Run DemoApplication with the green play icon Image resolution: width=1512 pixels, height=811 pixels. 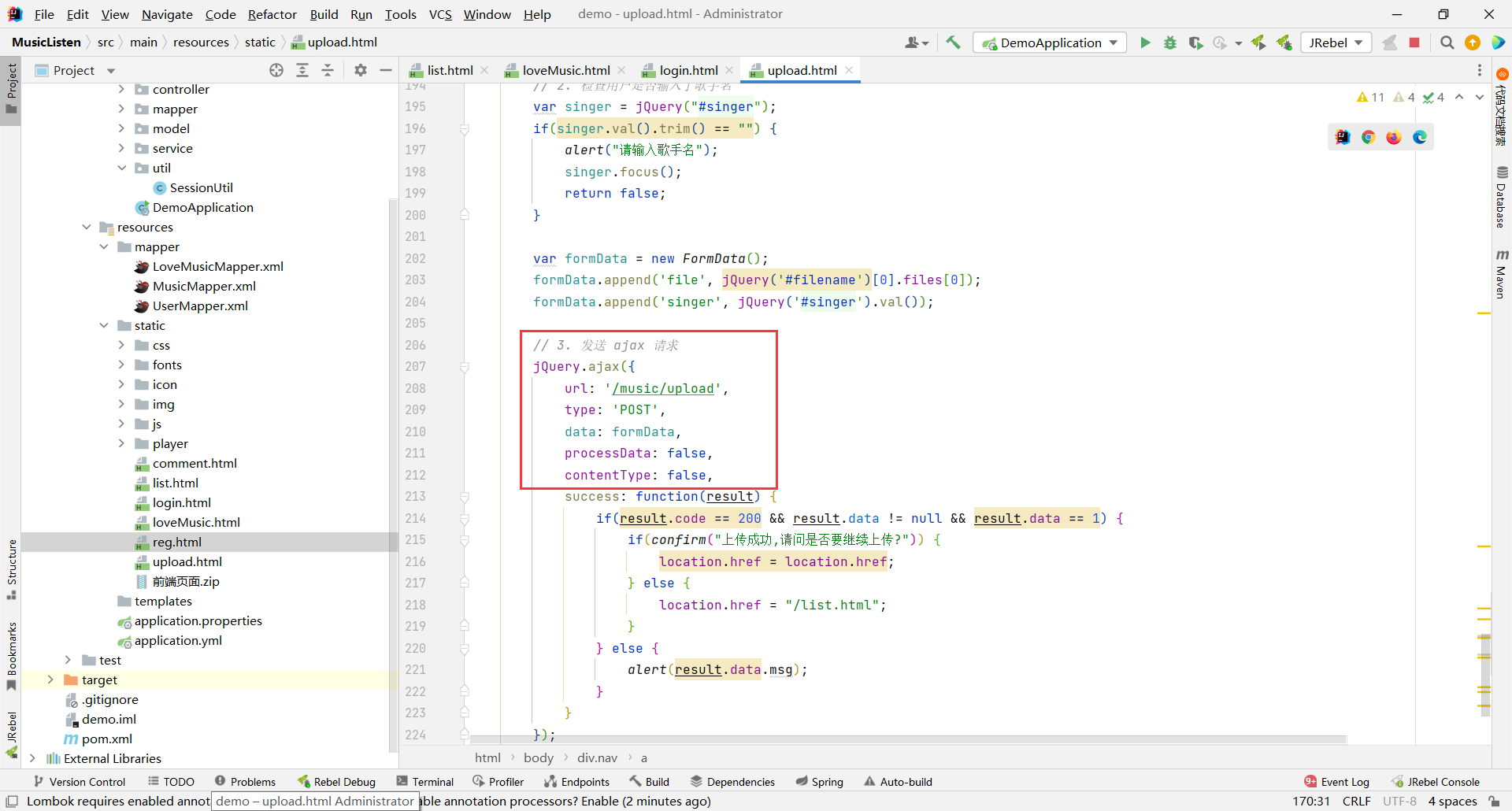point(1145,43)
